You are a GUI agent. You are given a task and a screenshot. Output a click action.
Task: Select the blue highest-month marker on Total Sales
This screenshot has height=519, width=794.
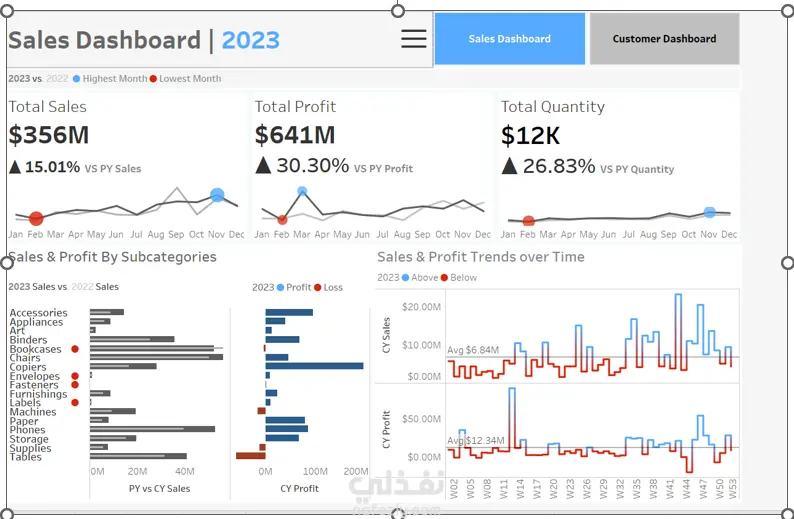(217, 195)
